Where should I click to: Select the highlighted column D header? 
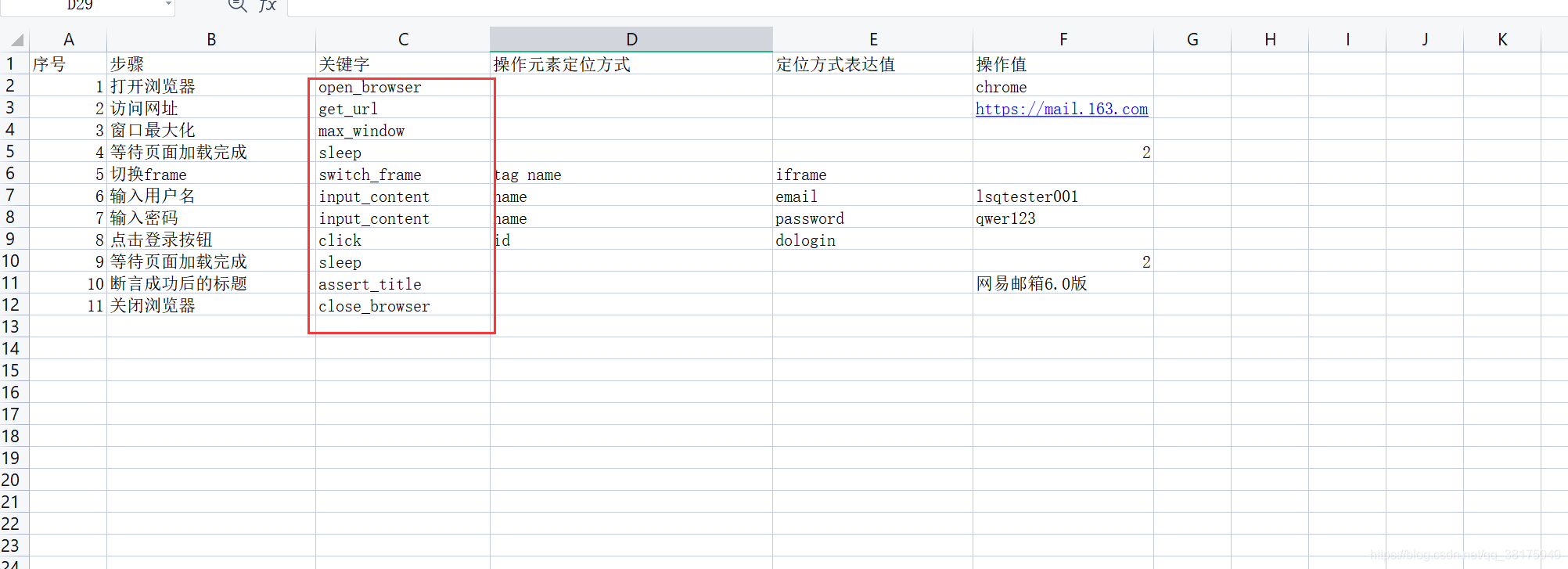click(631, 39)
